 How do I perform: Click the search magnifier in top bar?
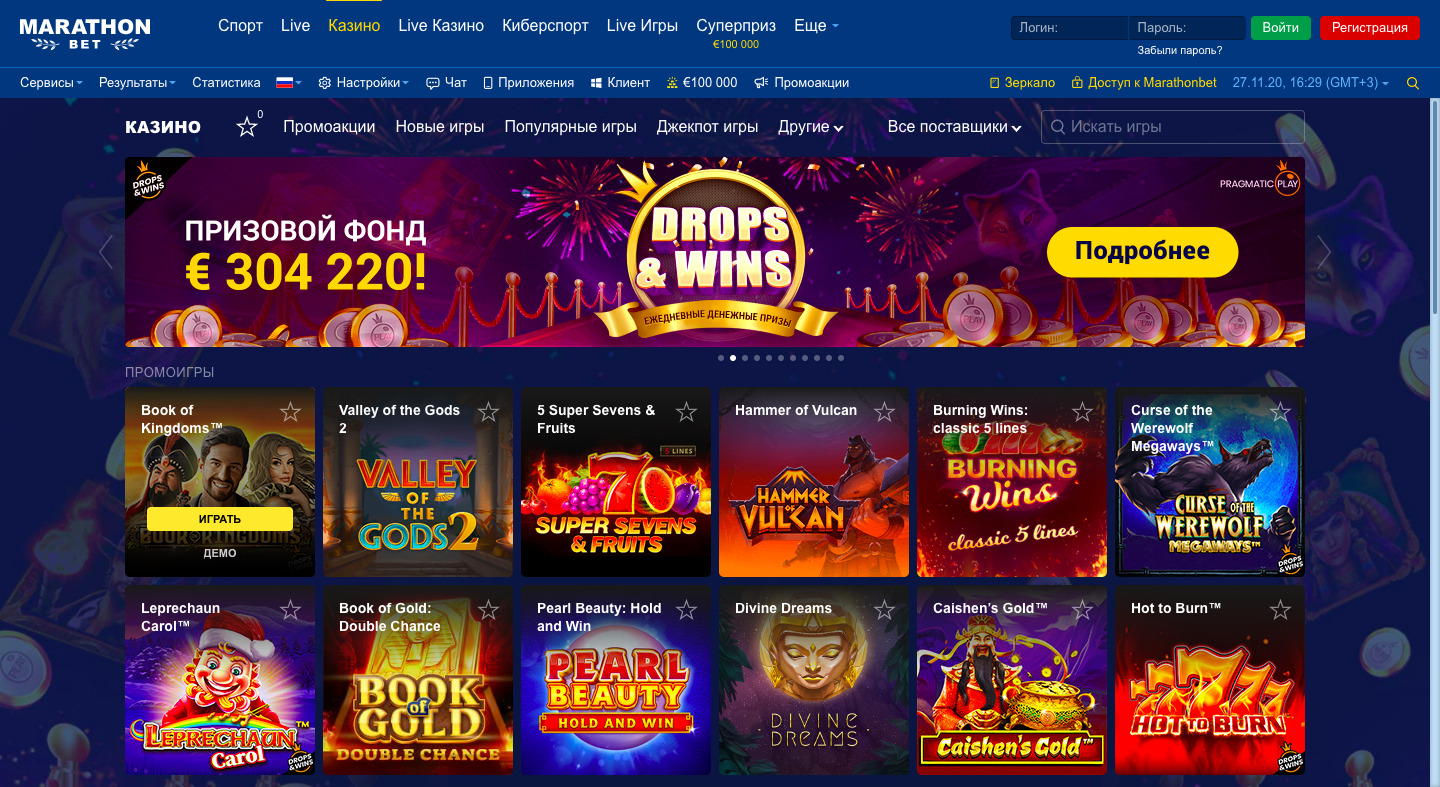1413,83
